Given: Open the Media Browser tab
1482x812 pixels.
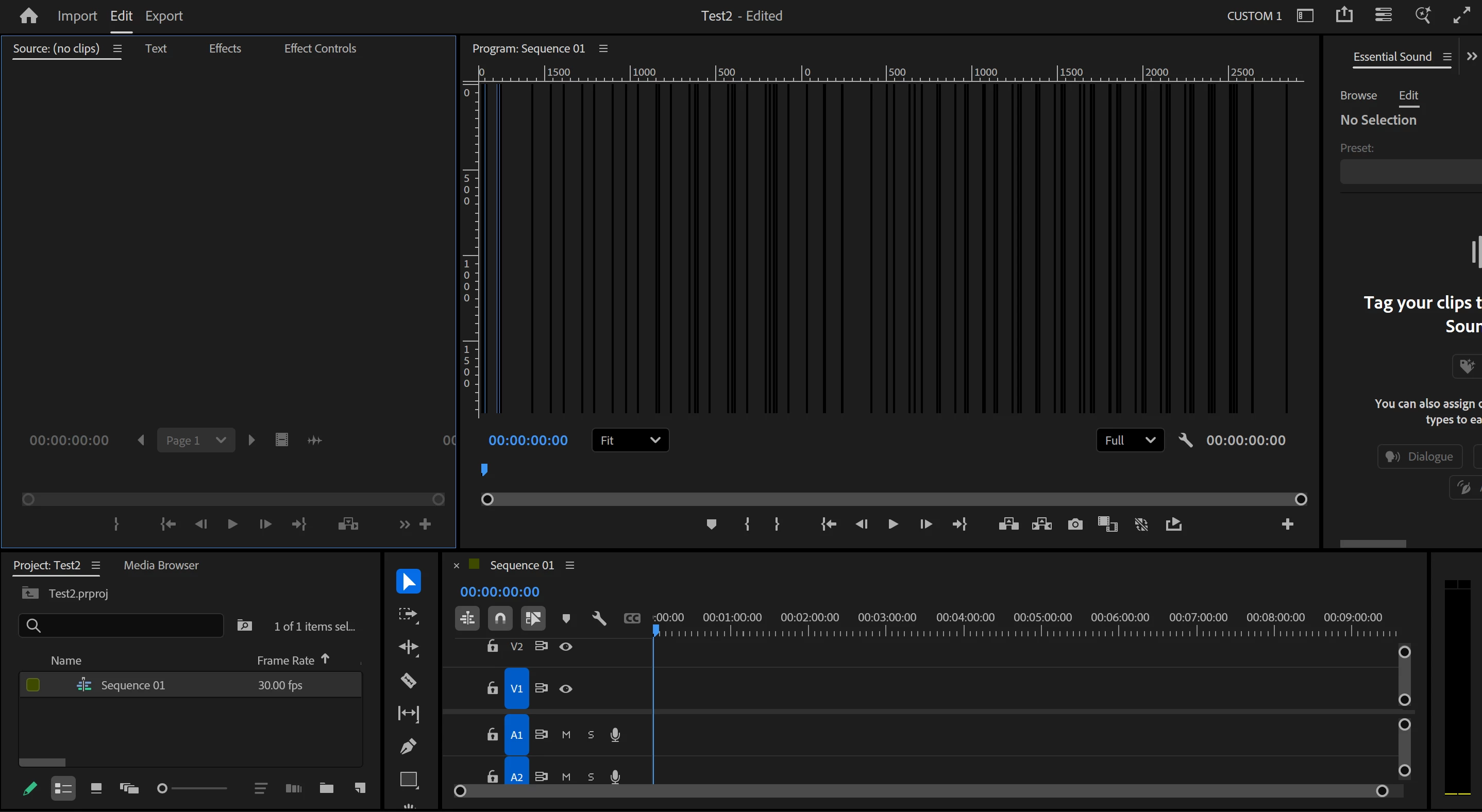Looking at the screenshot, I should [x=161, y=565].
